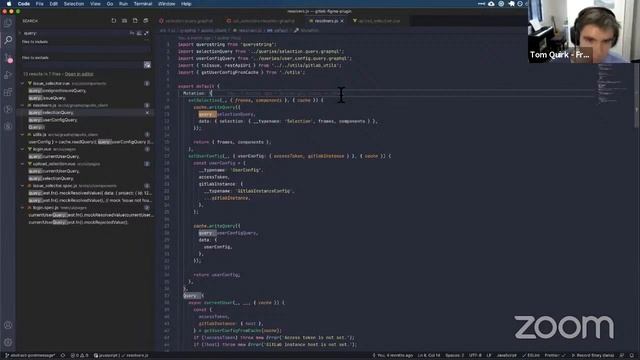Open errors and warnings in status bar
This screenshot has width=640, height=360.
(x=79, y=356)
